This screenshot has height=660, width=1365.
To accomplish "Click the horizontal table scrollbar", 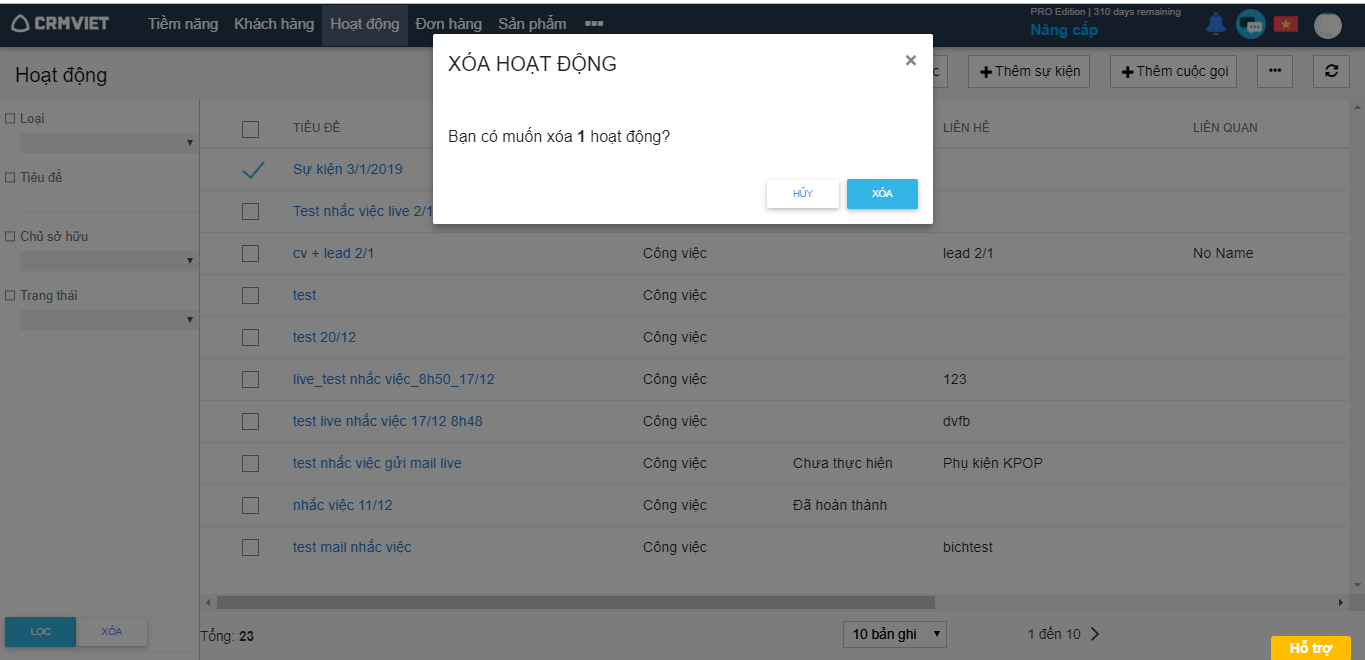I will [x=575, y=603].
